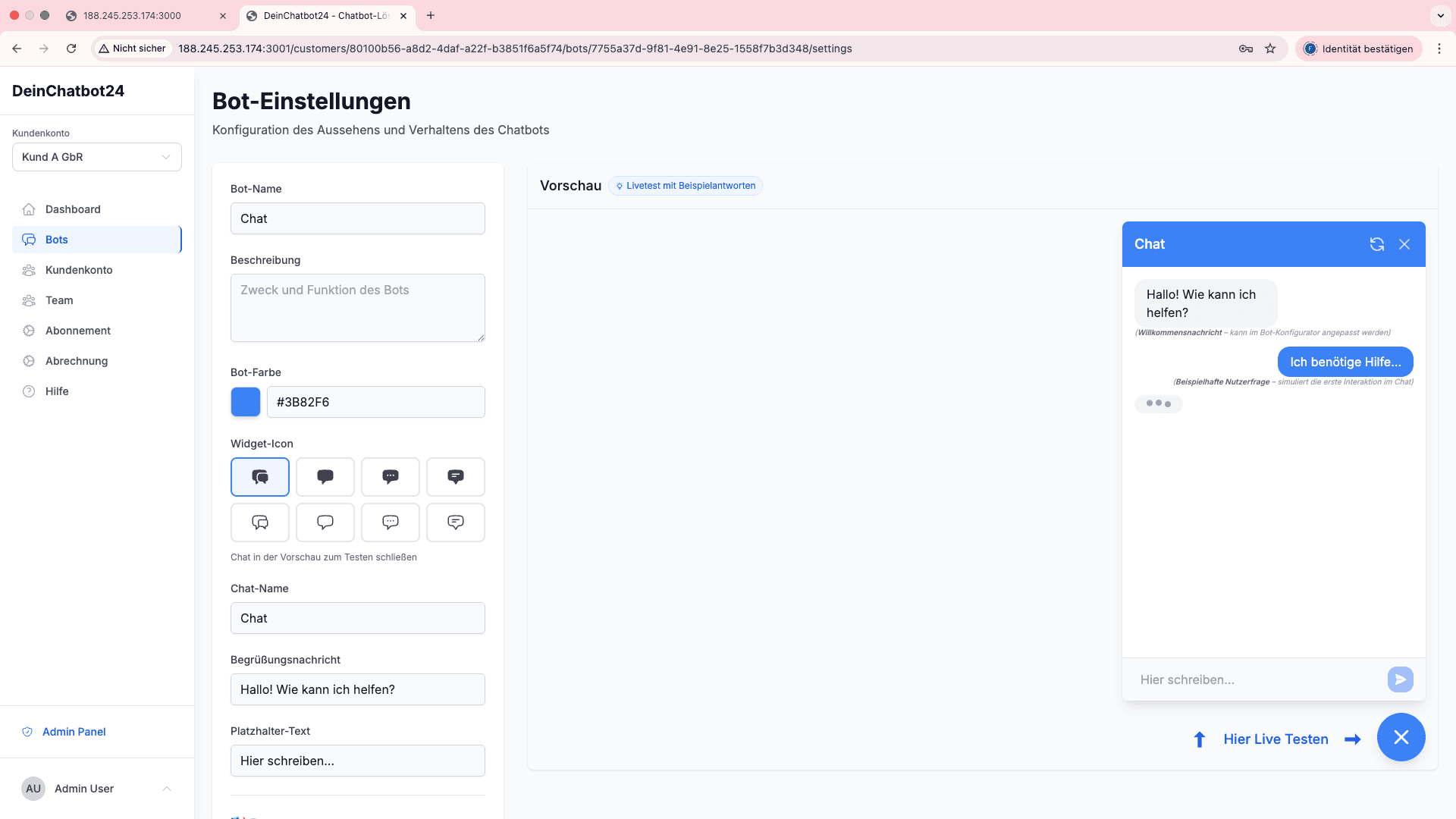Select the outlined speech bubble widget icon
This screenshot has width=1456, height=819.
pos(325,522)
